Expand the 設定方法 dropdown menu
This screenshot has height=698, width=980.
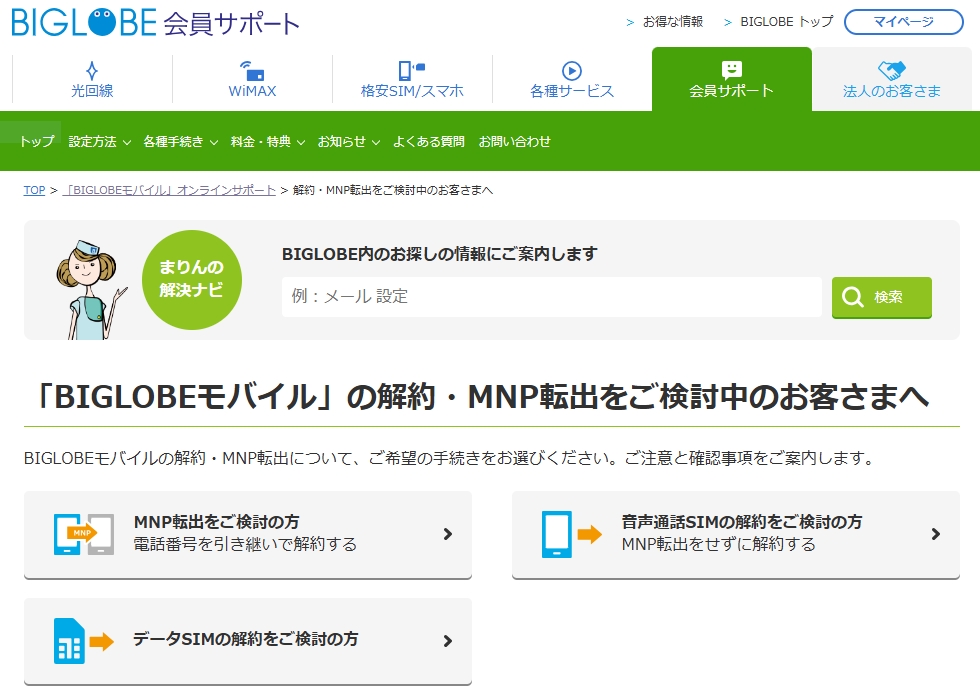click(x=99, y=142)
